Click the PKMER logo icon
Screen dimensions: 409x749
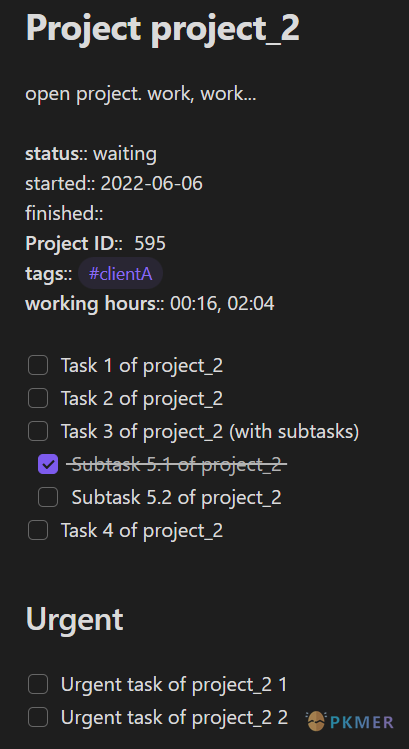coord(316,721)
